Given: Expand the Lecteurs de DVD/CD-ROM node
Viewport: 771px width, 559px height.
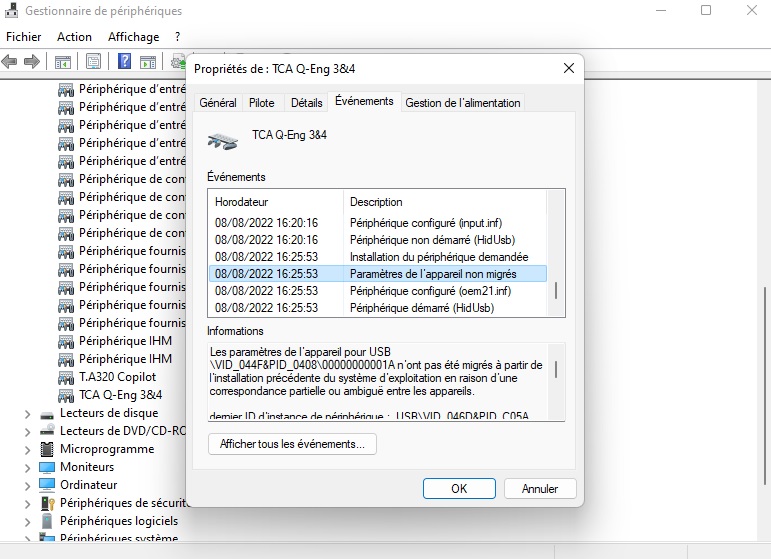Looking at the screenshot, I should (x=28, y=432).
